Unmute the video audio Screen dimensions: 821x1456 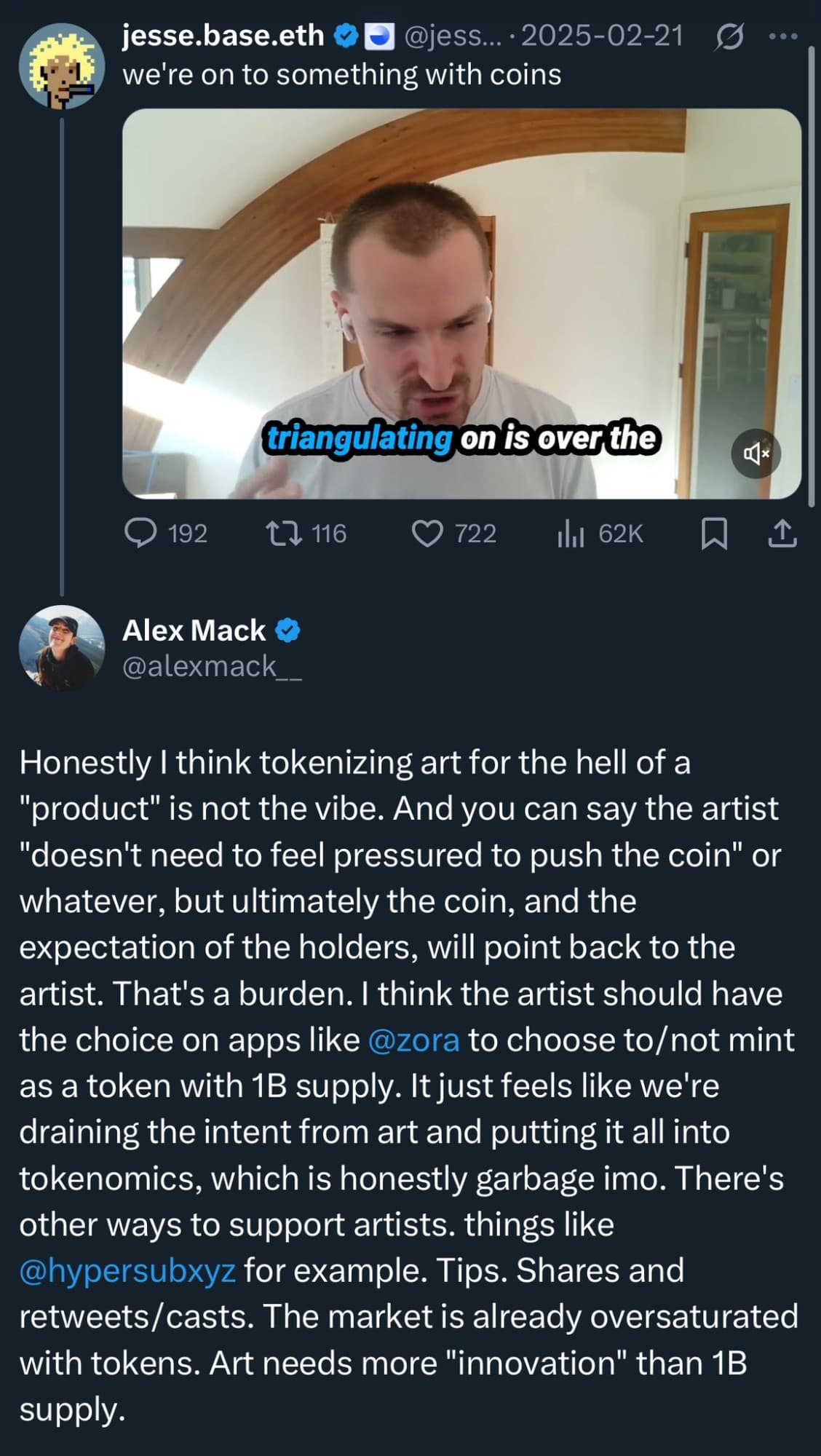point(755,454)
